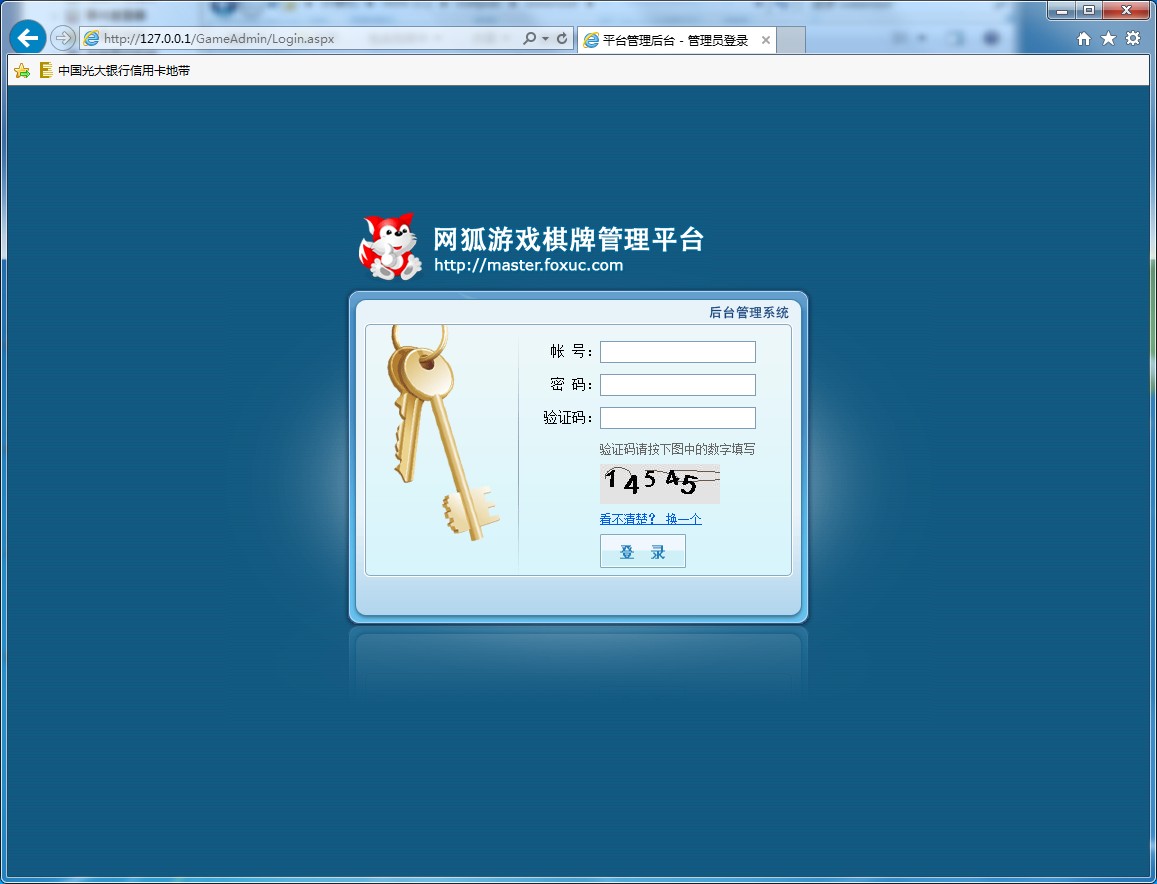Open the 中国光大银行信用卡地带 bookmark
The image size is (1157, 884).
[115, 70]
